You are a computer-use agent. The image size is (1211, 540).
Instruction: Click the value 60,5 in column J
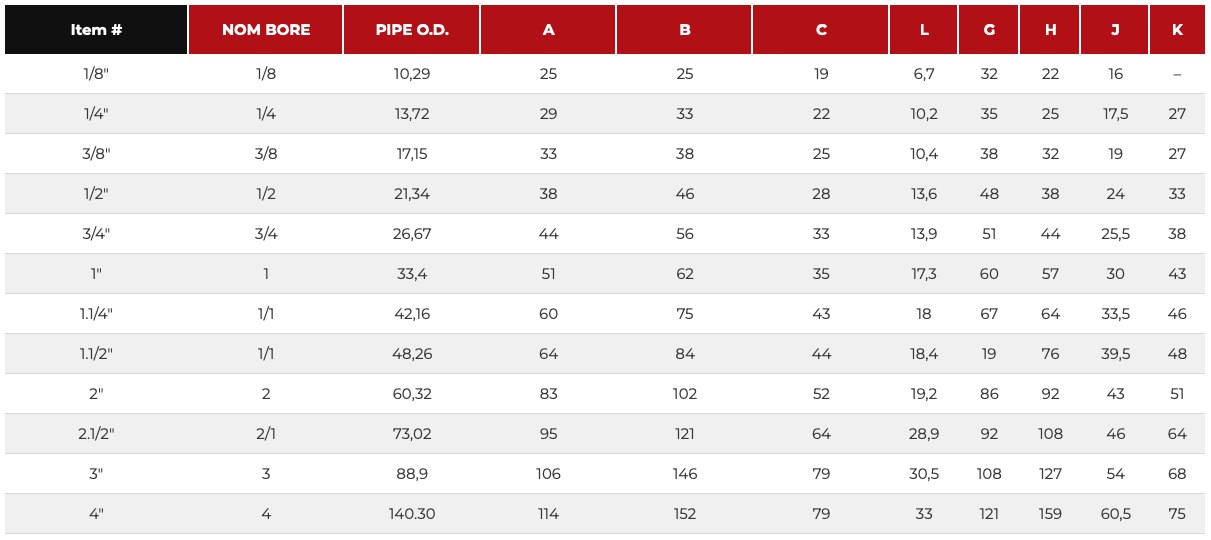click(1115, 514)
